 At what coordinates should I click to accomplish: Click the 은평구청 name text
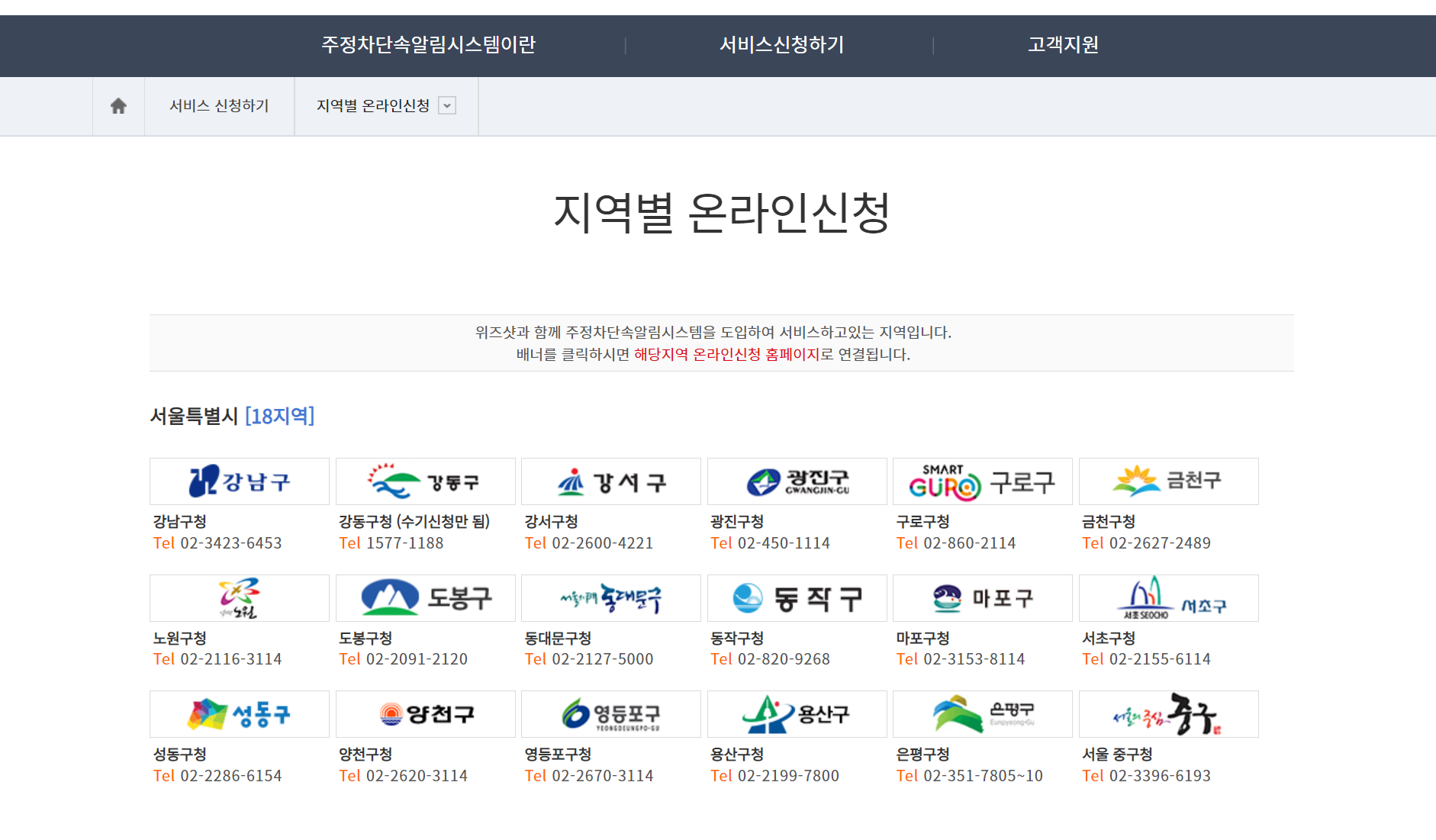click(922, 755)
